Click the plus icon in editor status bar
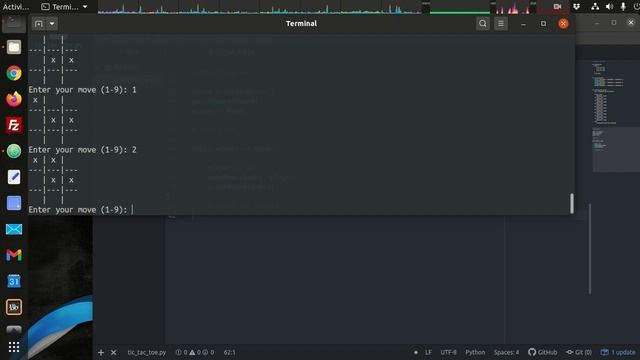This screenshot has height=360, width=640. click(x=101, y=352)
